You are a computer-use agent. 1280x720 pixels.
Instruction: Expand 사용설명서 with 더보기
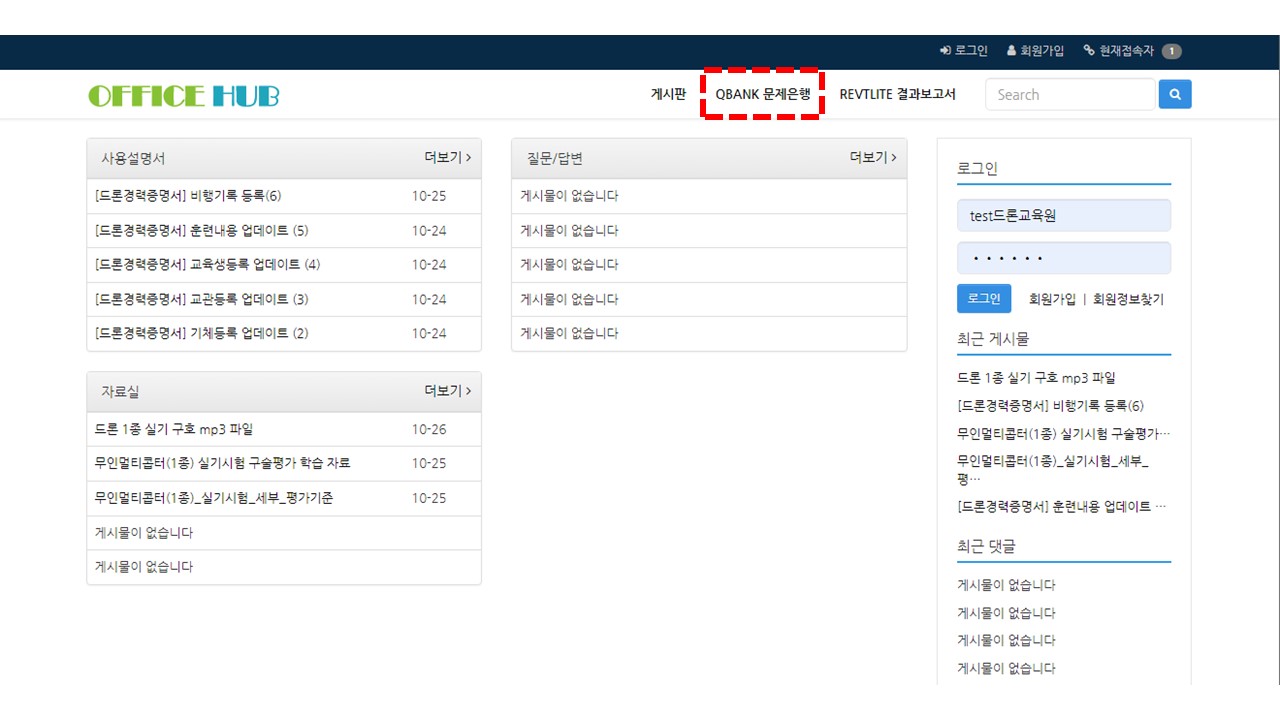pyautogui.click(x=447, y=158)
